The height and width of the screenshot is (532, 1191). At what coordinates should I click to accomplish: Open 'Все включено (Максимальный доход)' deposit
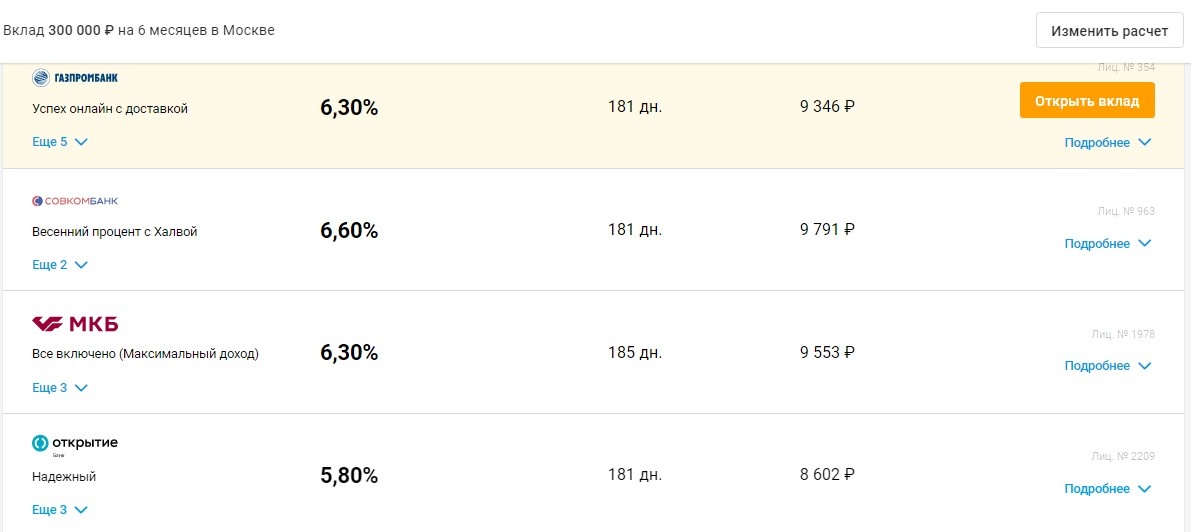point(145,354)
